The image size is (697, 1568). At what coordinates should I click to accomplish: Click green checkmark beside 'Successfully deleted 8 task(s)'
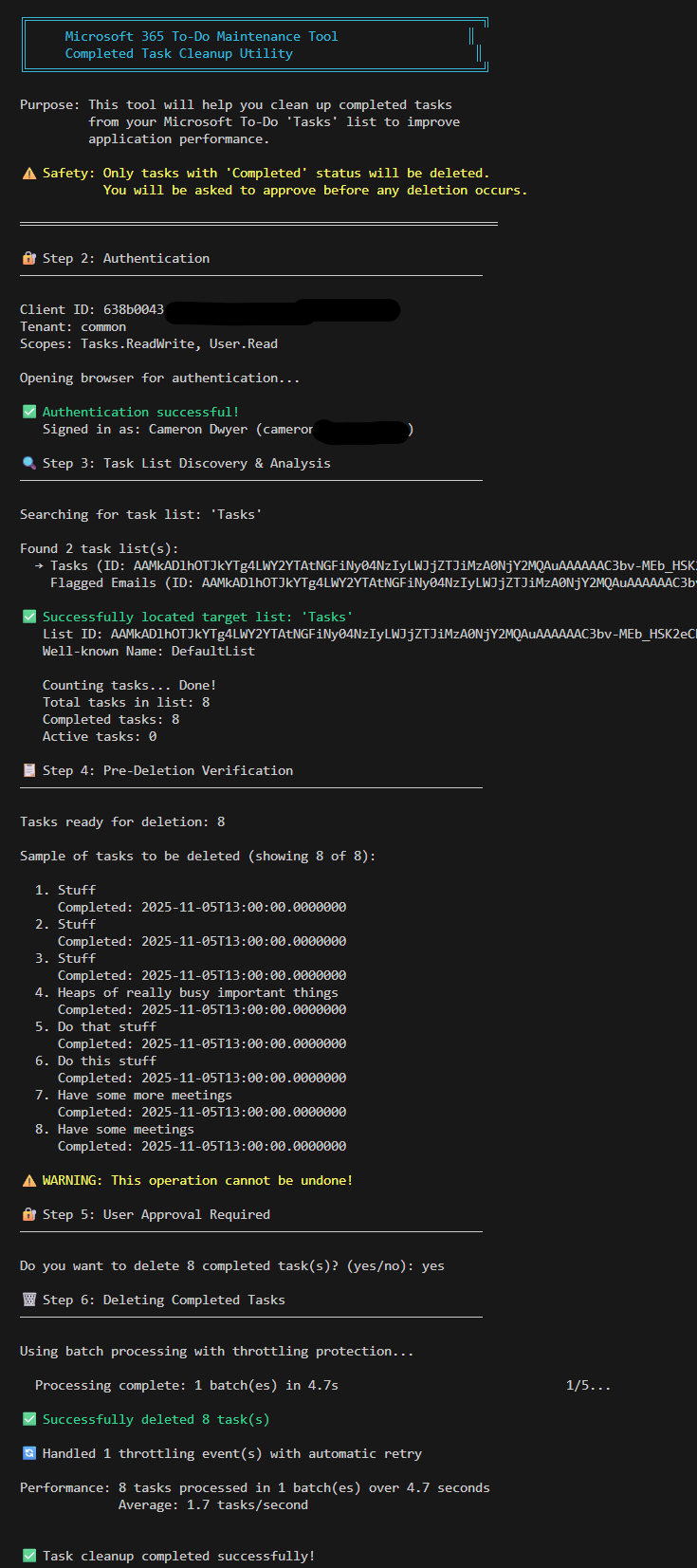28,1420
